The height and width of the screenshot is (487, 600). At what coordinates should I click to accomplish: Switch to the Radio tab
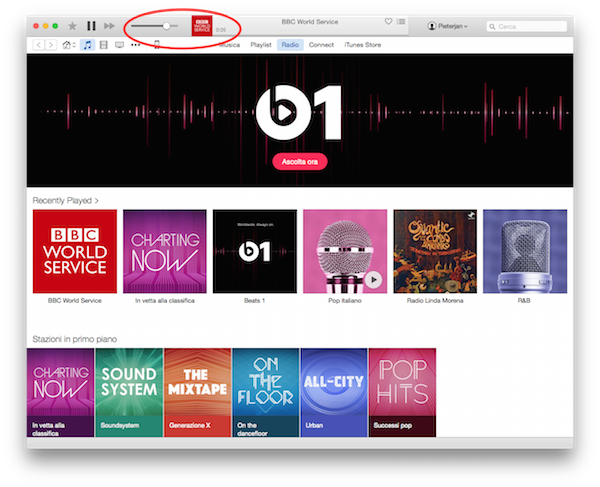pos(290,45)
